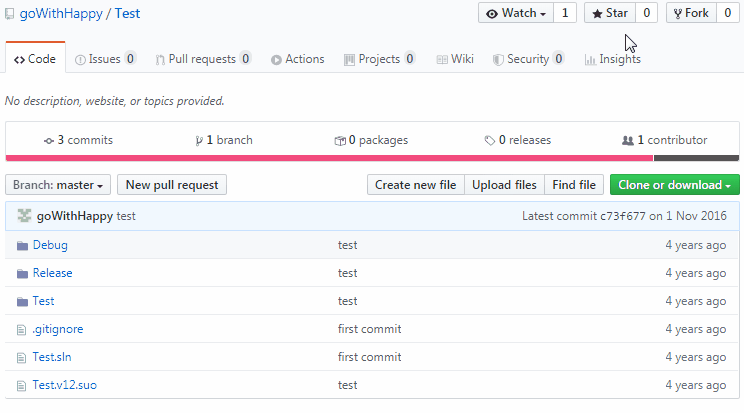Expand the Clone or download dropdown
The width and height of the screenshot is (744, 413).
tap(675, 185)
